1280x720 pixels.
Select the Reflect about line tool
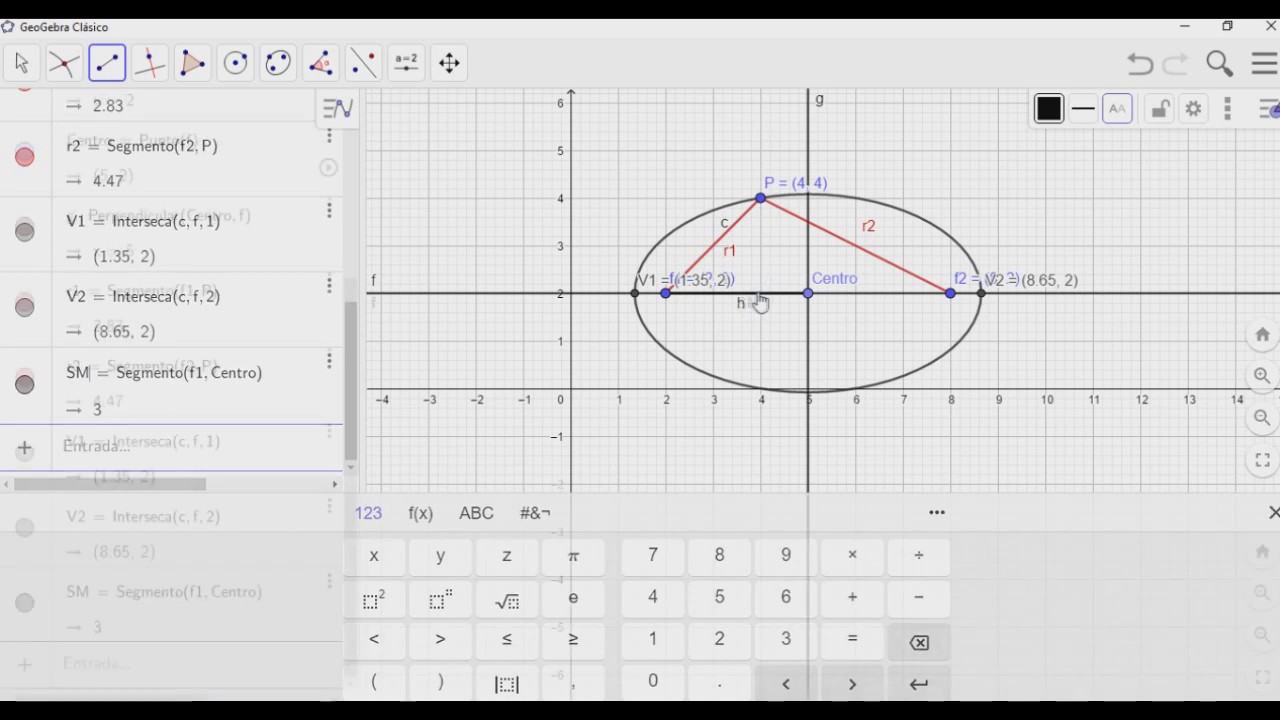pos(364,63)
